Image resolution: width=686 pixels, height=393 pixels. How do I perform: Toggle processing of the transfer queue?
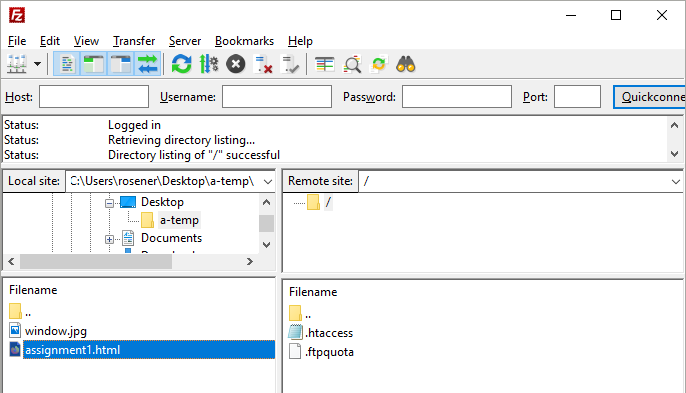(x=209, y=64)
